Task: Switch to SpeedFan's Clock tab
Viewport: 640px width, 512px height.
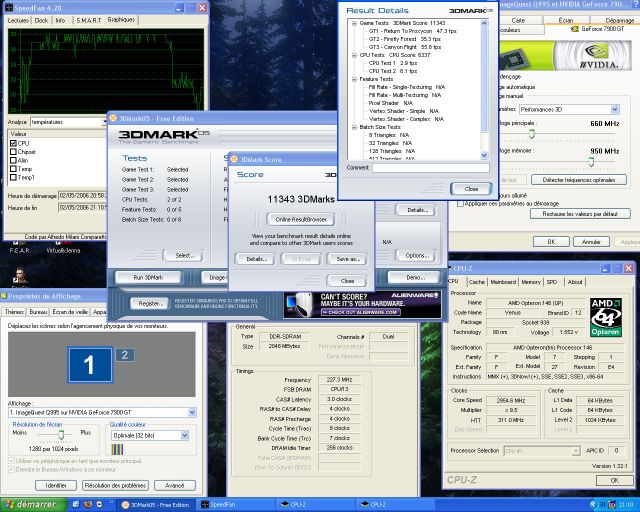Action: point(41,20)
